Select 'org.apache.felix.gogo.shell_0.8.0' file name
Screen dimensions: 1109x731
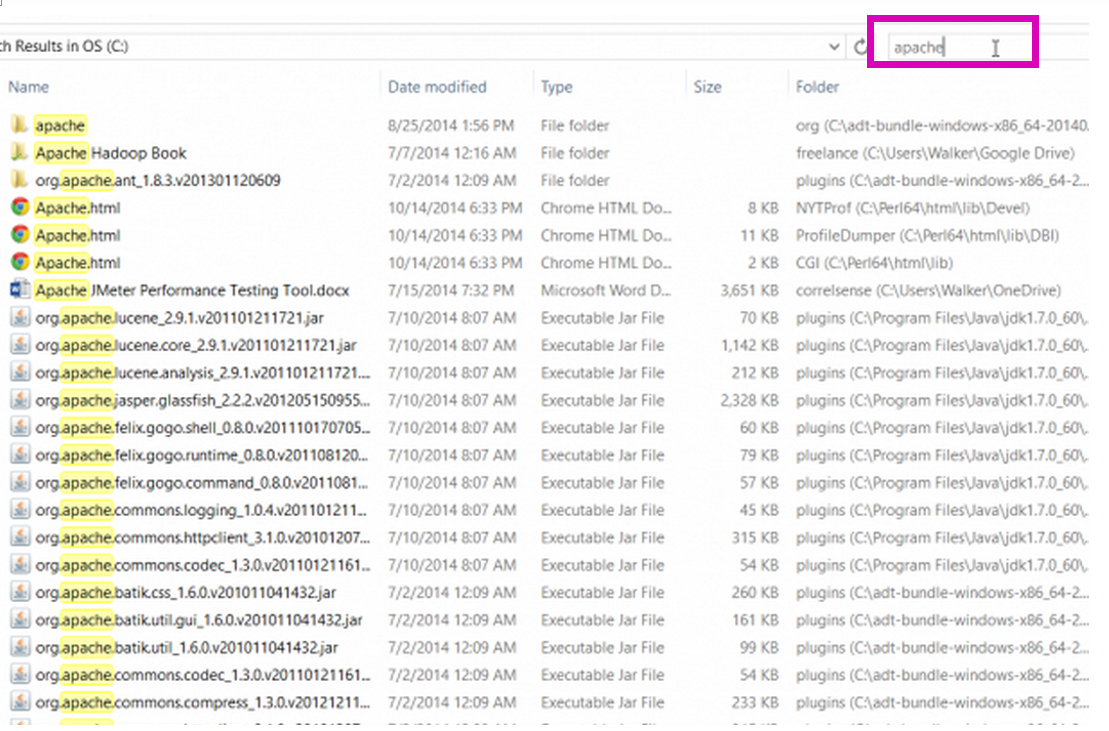[202, 428]
